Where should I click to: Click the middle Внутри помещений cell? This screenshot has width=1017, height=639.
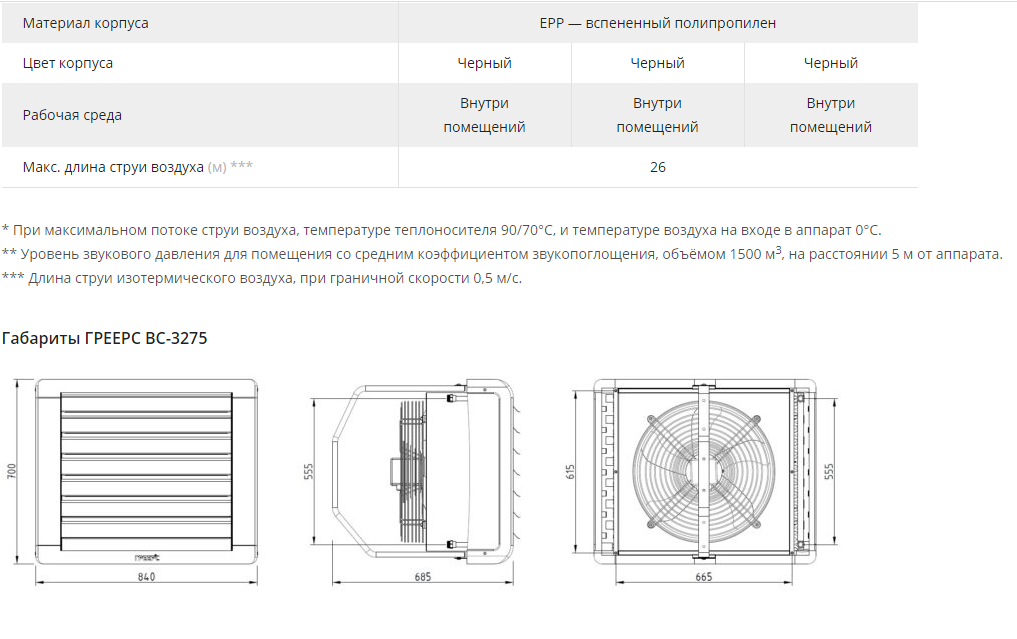[x=657, y=115]
